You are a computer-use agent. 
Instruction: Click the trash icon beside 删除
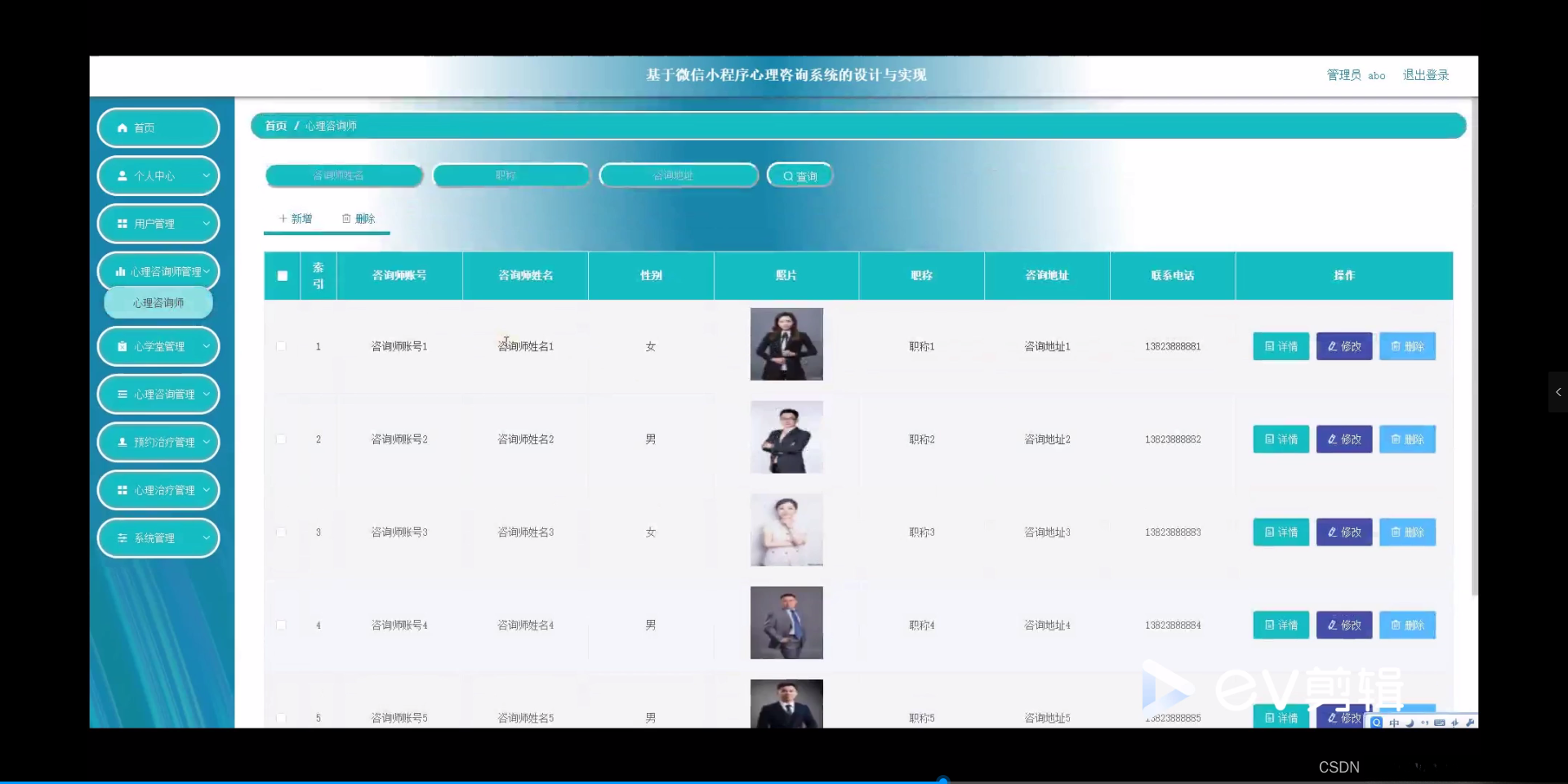tap(346, 218)
